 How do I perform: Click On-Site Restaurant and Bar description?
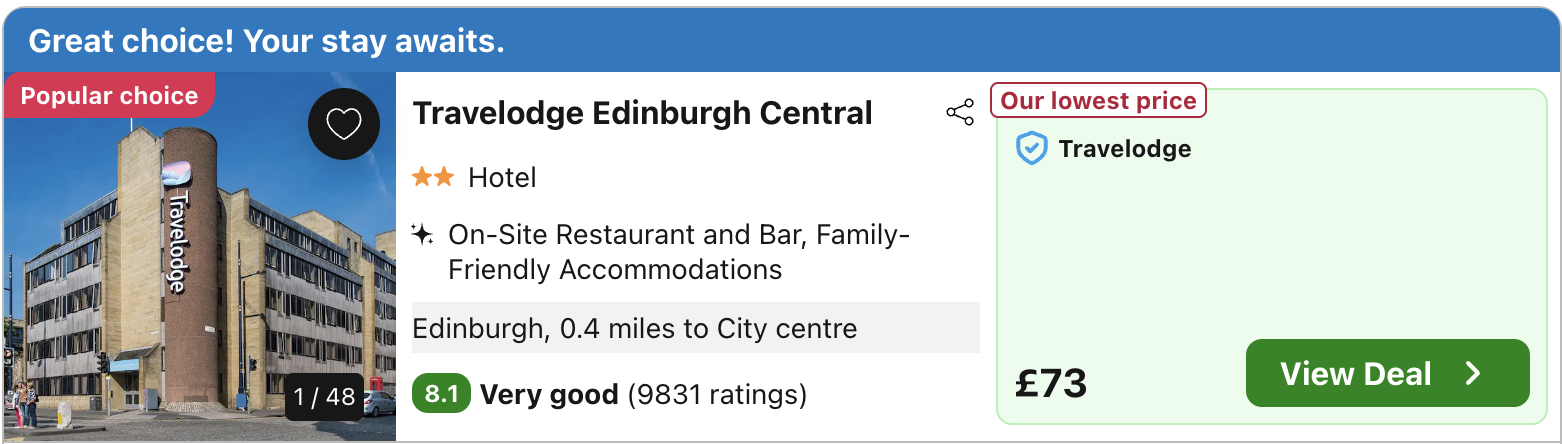(679, 252)
